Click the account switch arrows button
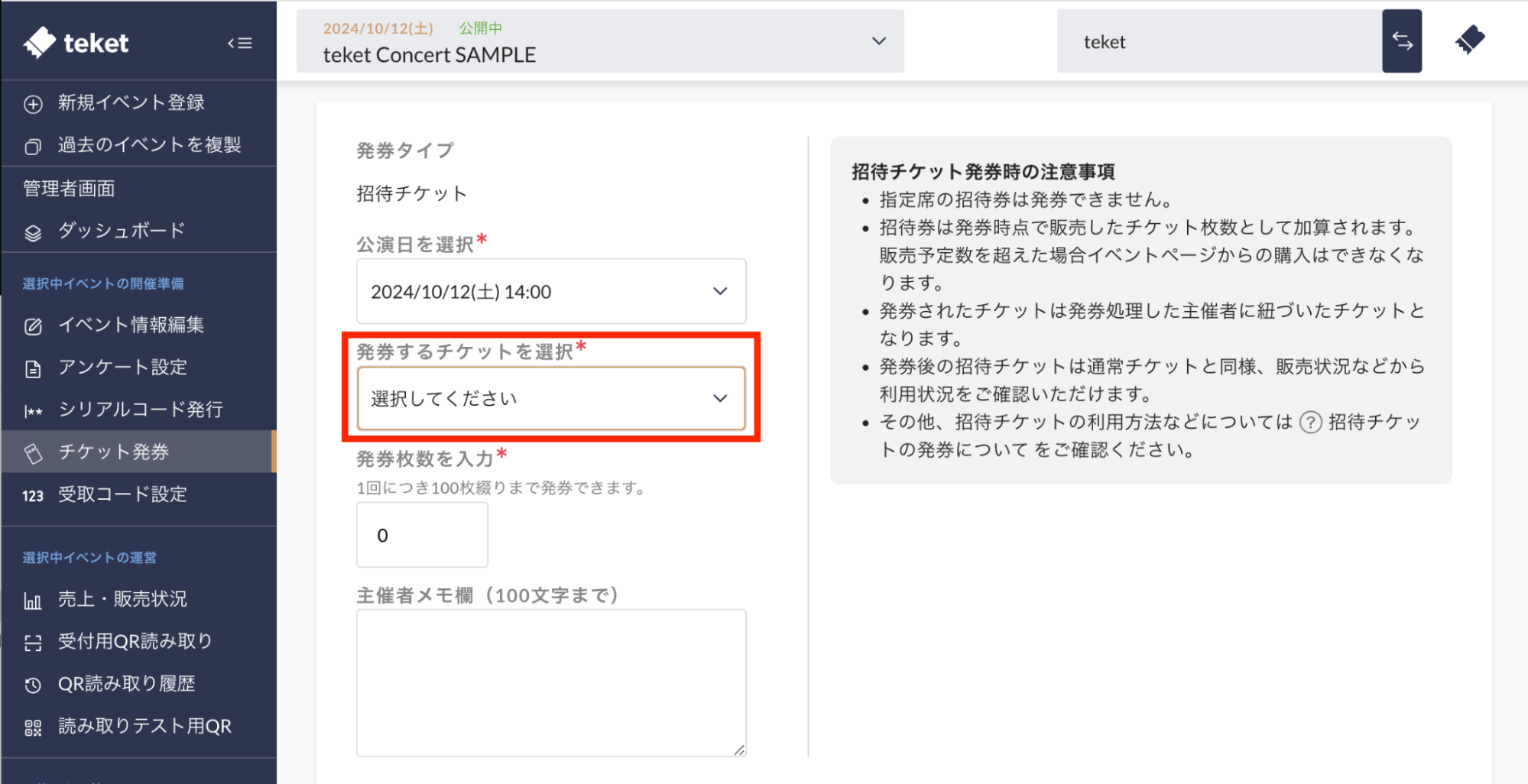Image resolution: width=1528 pixels, height=784 pixels. (1401, 41)
